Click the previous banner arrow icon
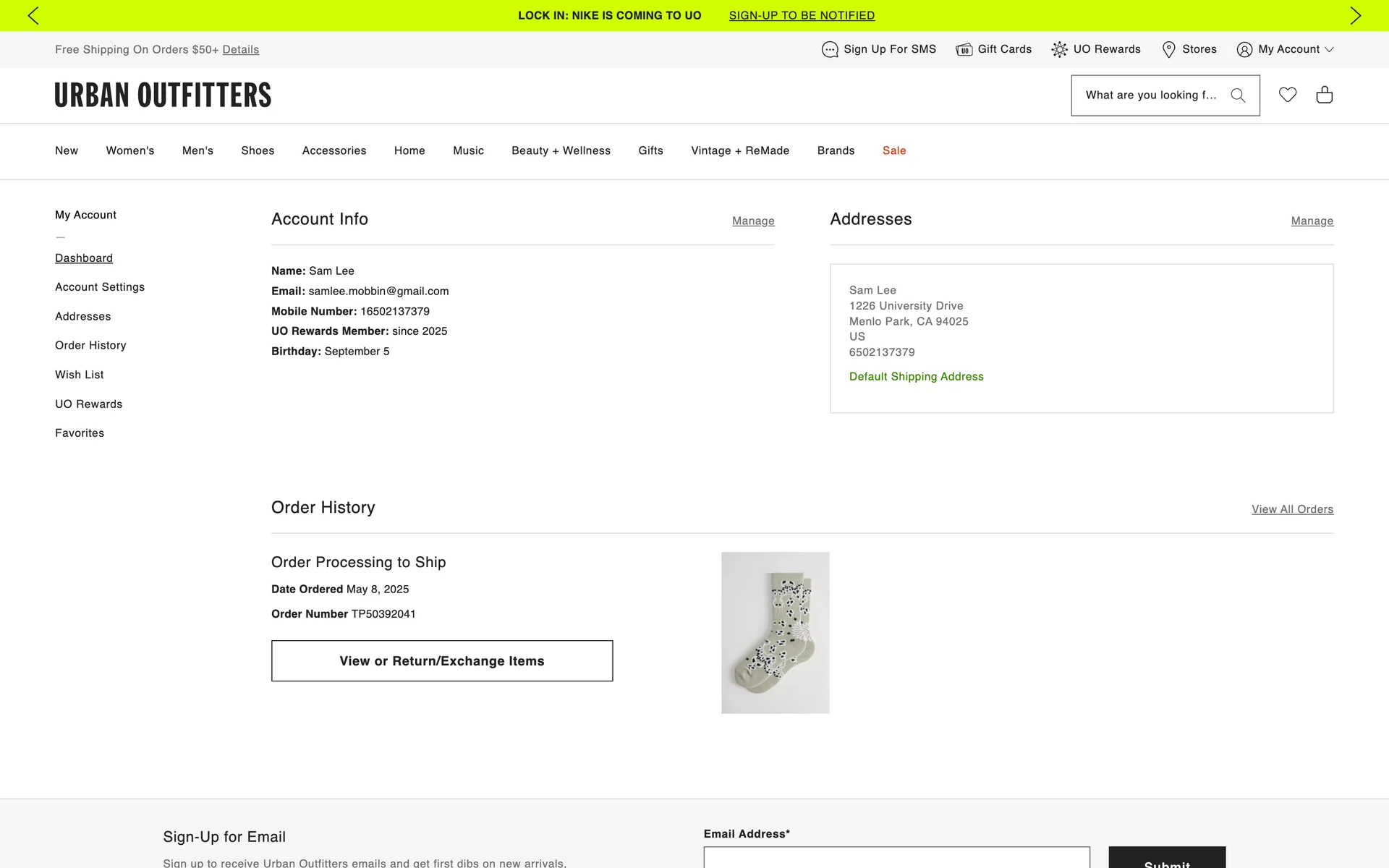This screenshot has width=1389, height=868. pos(33,16)
